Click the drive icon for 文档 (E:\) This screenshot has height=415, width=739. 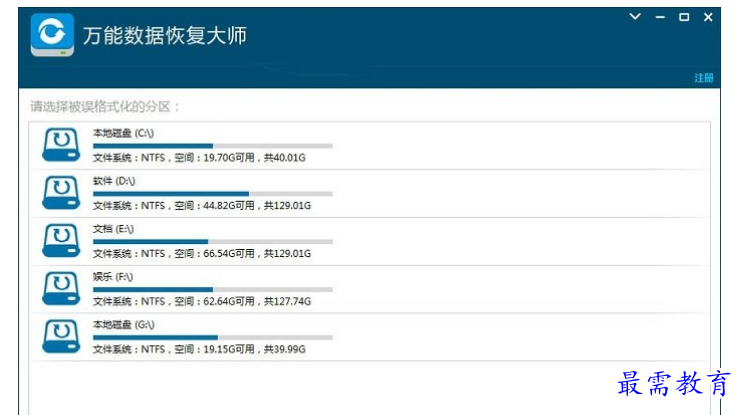(61, 241)
